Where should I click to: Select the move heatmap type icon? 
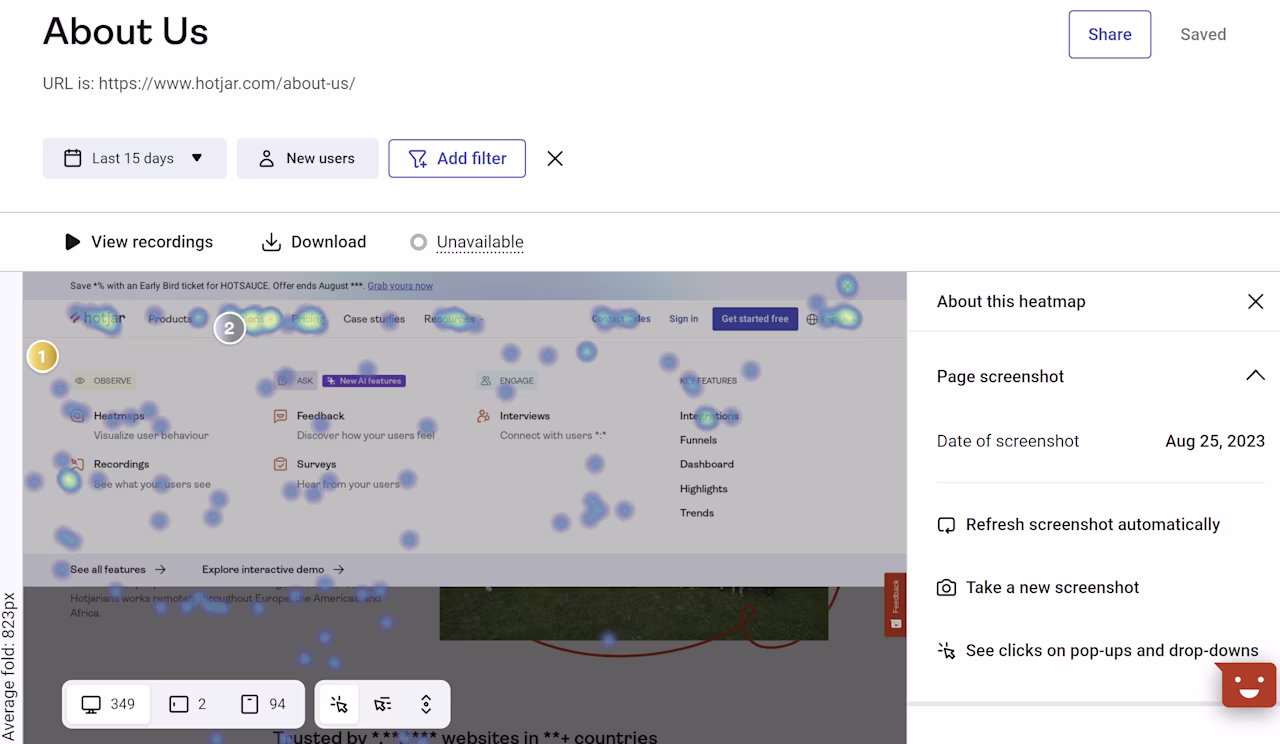click(x=382, y=704)
